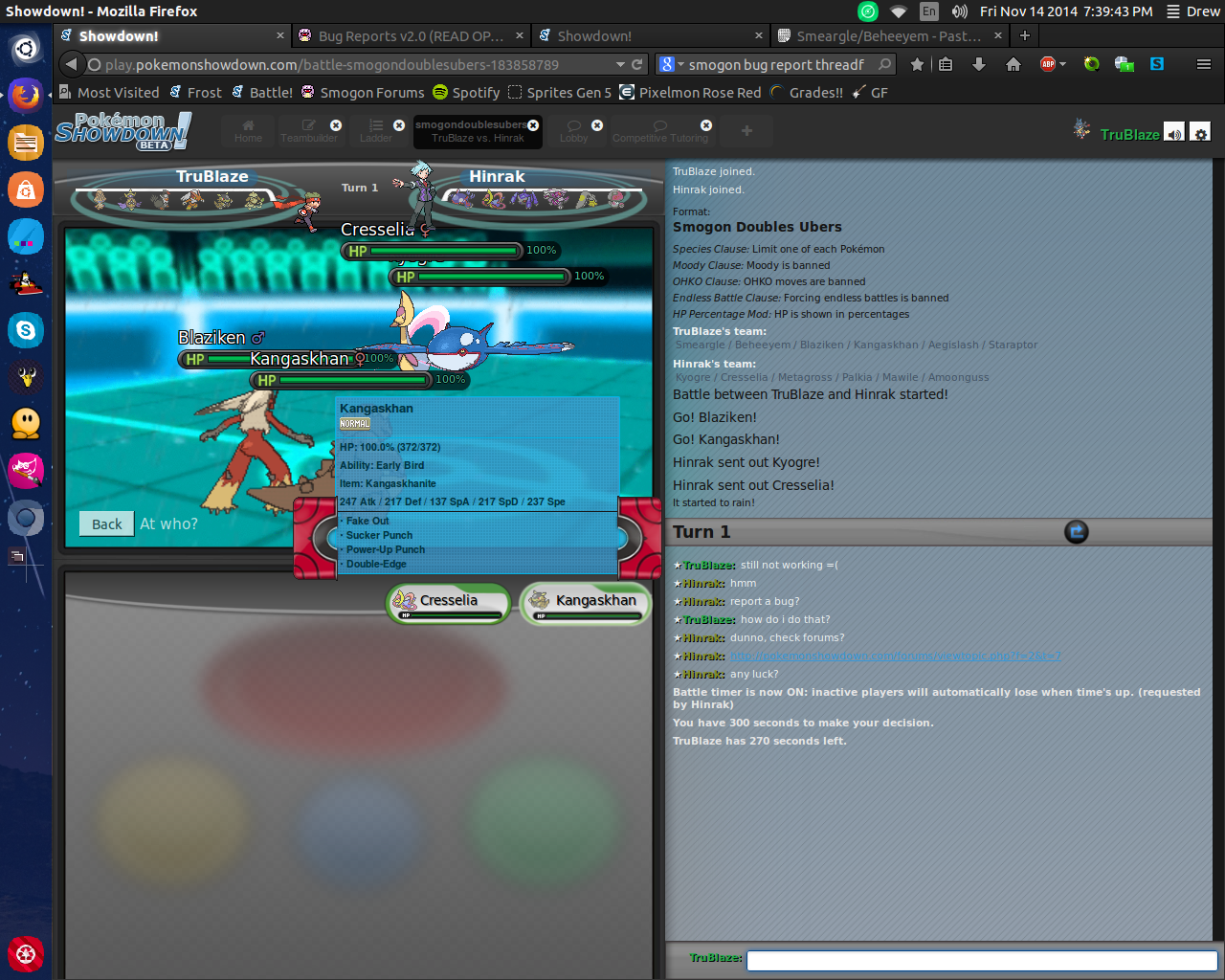Target Cresselia with the move
The image size is (1225, 980).
[448, 604]
